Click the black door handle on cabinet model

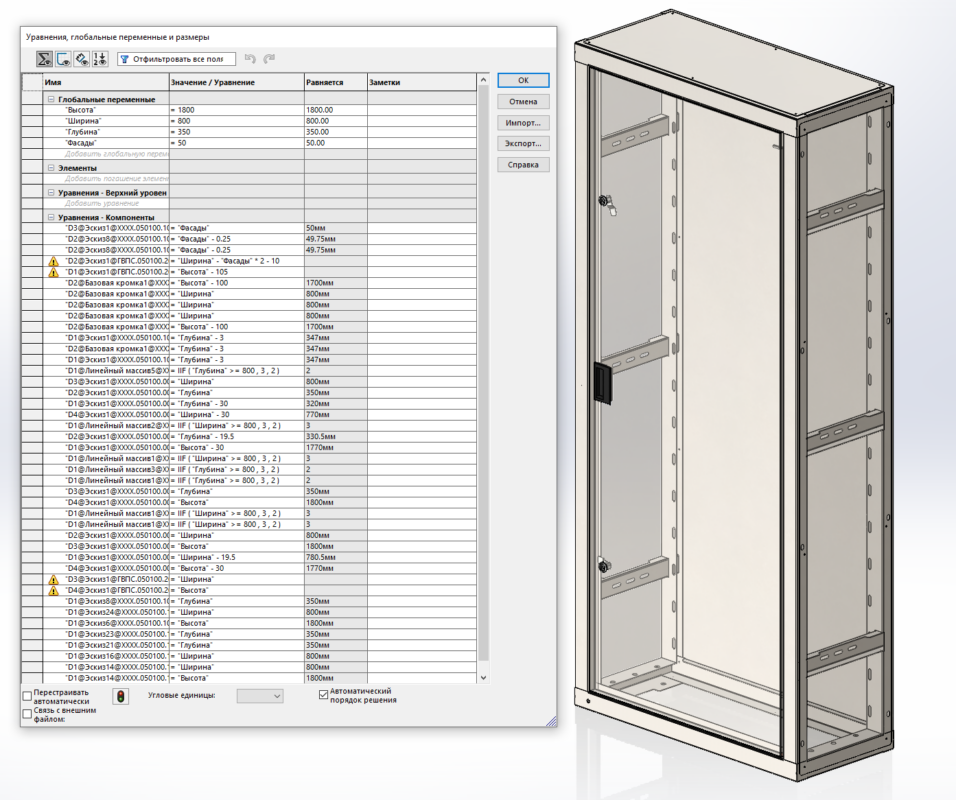point(602,382)
